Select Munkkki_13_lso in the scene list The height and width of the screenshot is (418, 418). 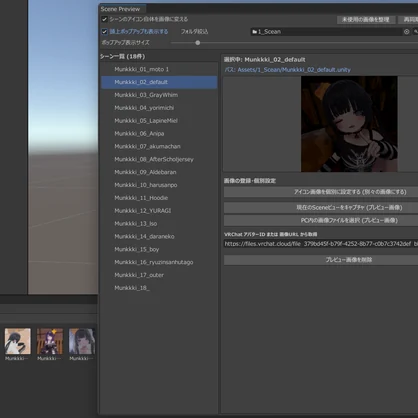pyautogui.click(x=159, y=224)
